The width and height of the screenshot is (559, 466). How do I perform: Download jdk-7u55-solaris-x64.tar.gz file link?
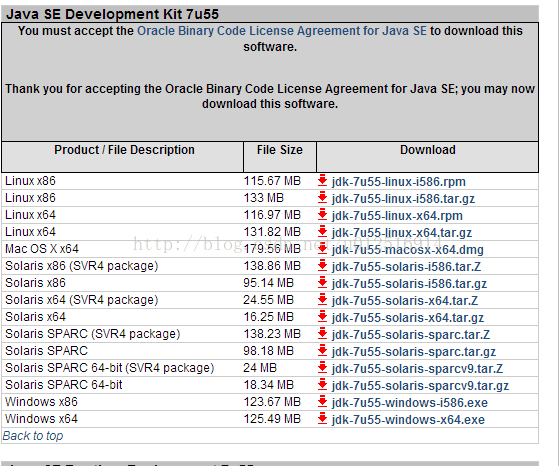click(x=408, y=318)
